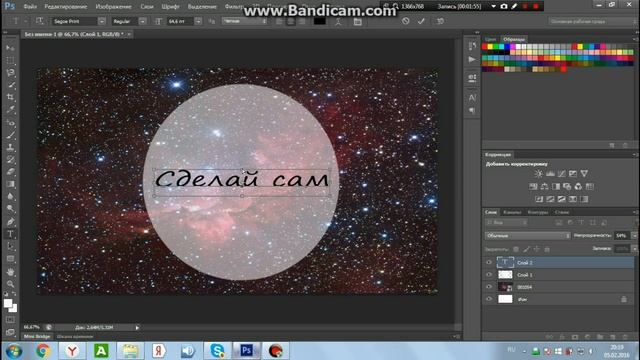Select the Crop tool
This screenshot has width=640, height=360.
(10, 97)
